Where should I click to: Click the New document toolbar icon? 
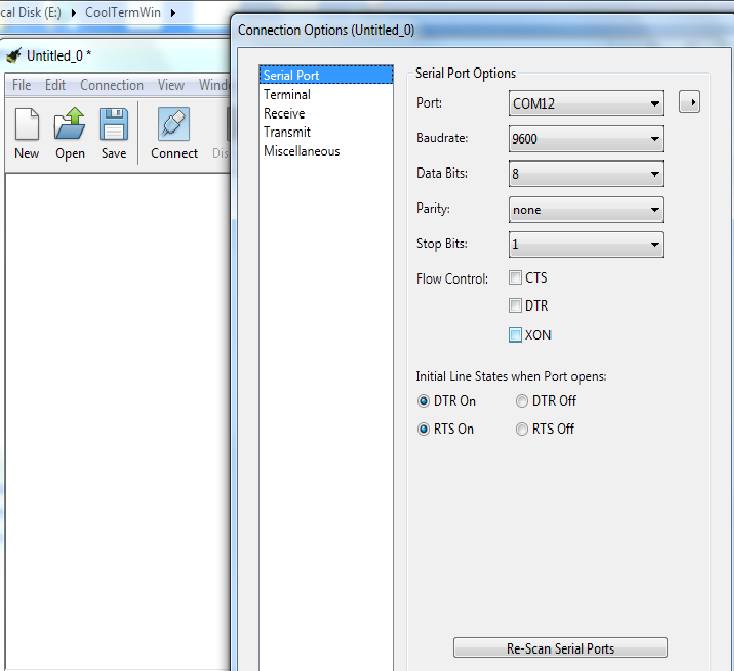27,125
